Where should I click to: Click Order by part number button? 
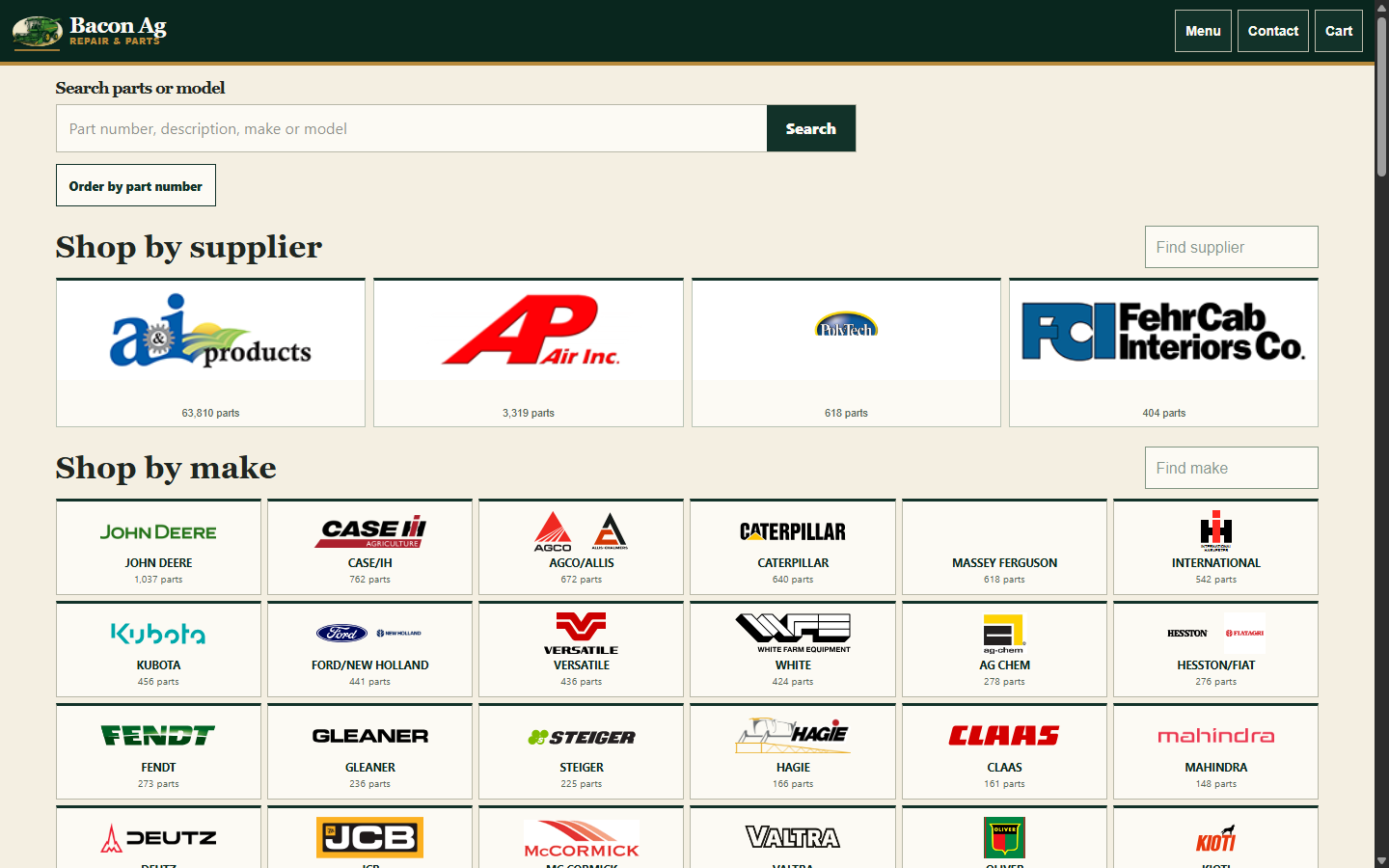pyautogui.click(x=136, y=185)
